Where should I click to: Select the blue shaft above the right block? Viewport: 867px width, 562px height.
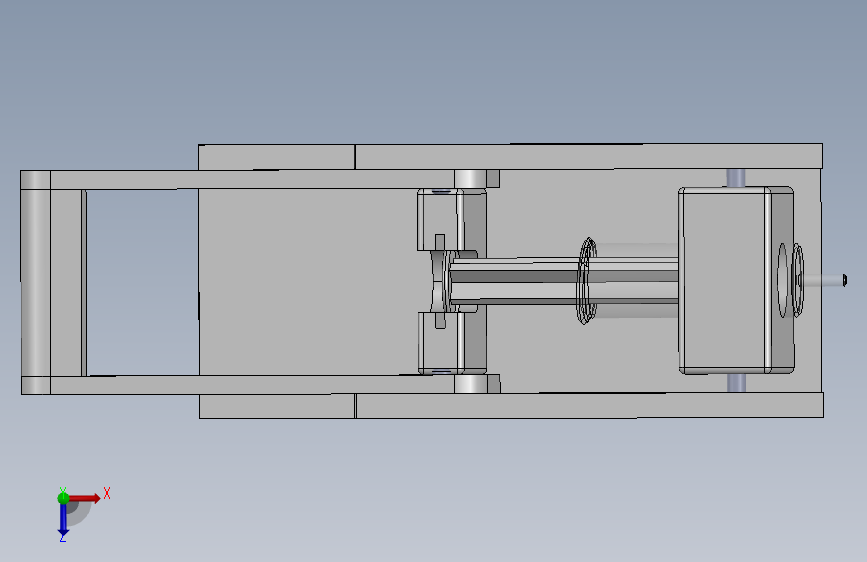click(x=736, y=178)
